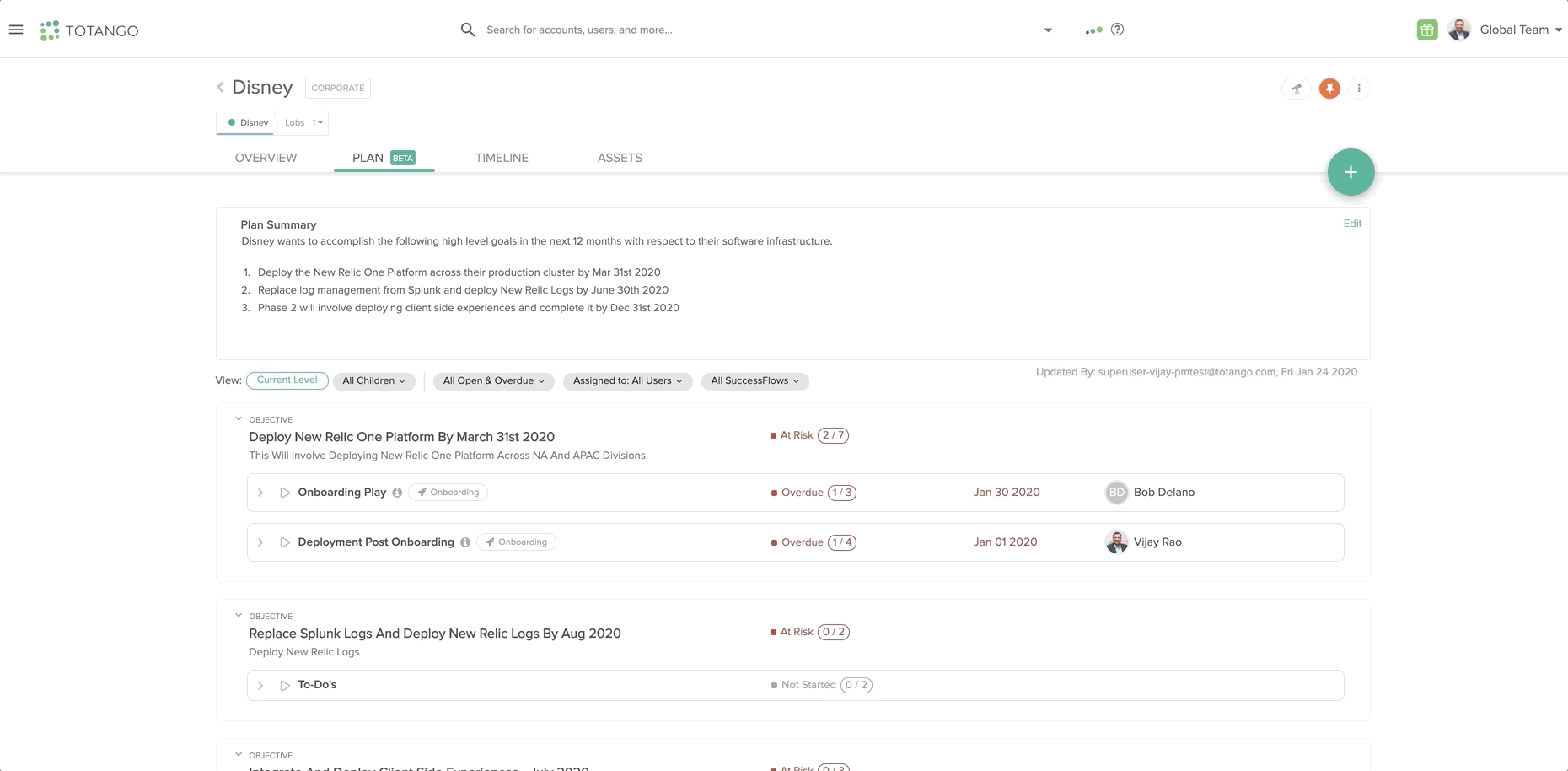Click the Jan 30 2020 due date

1007,493
